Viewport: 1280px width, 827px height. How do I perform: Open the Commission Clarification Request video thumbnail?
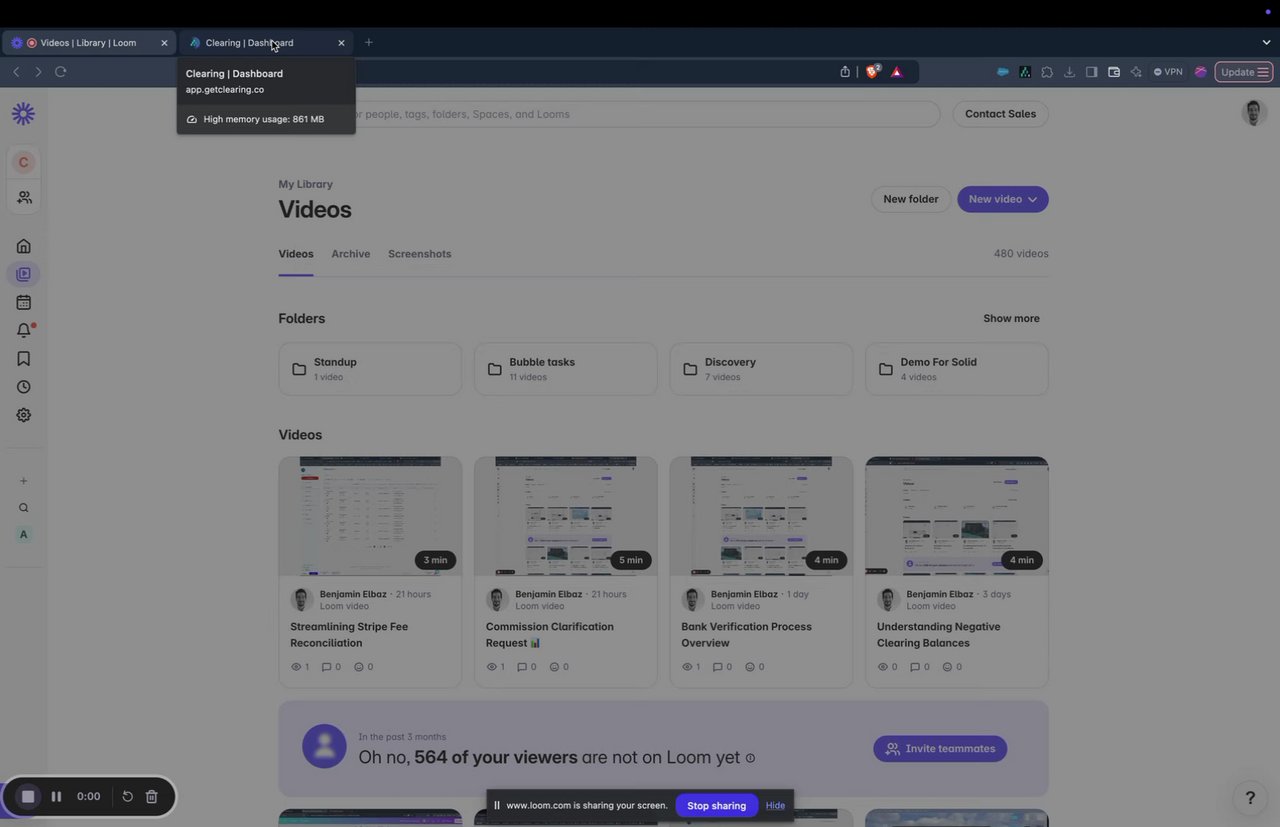pyautogui.click(x=566, y=516)
